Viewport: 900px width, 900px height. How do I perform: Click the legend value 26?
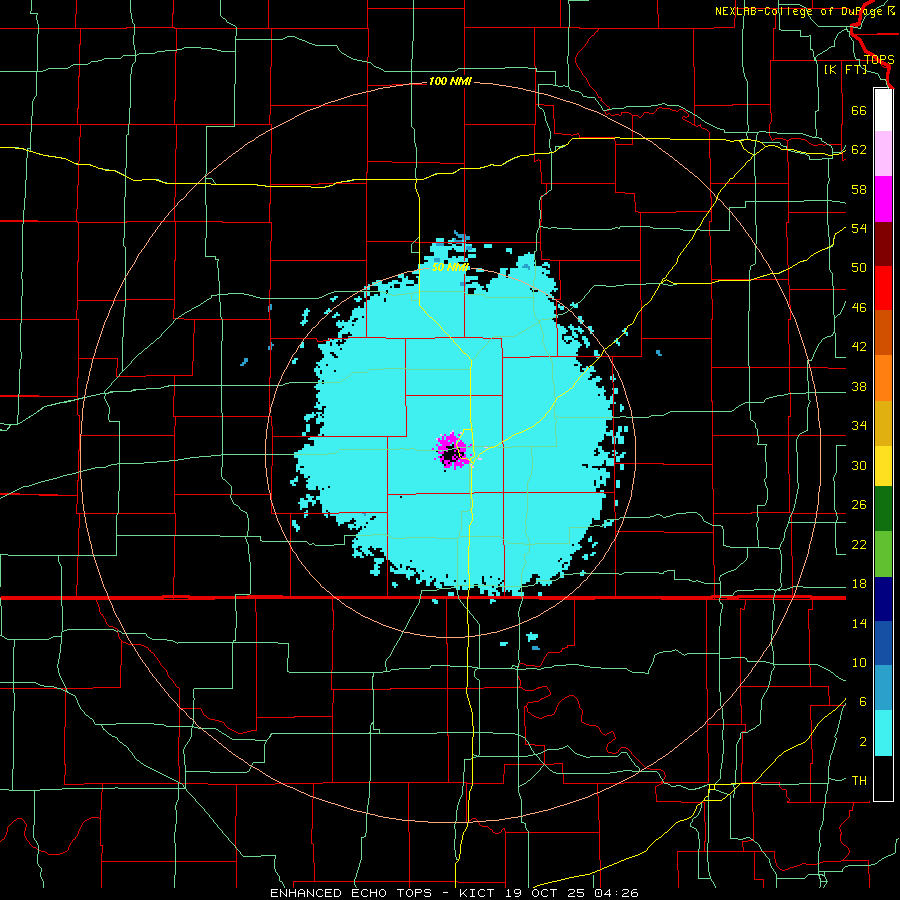click(x=859, y=505)
